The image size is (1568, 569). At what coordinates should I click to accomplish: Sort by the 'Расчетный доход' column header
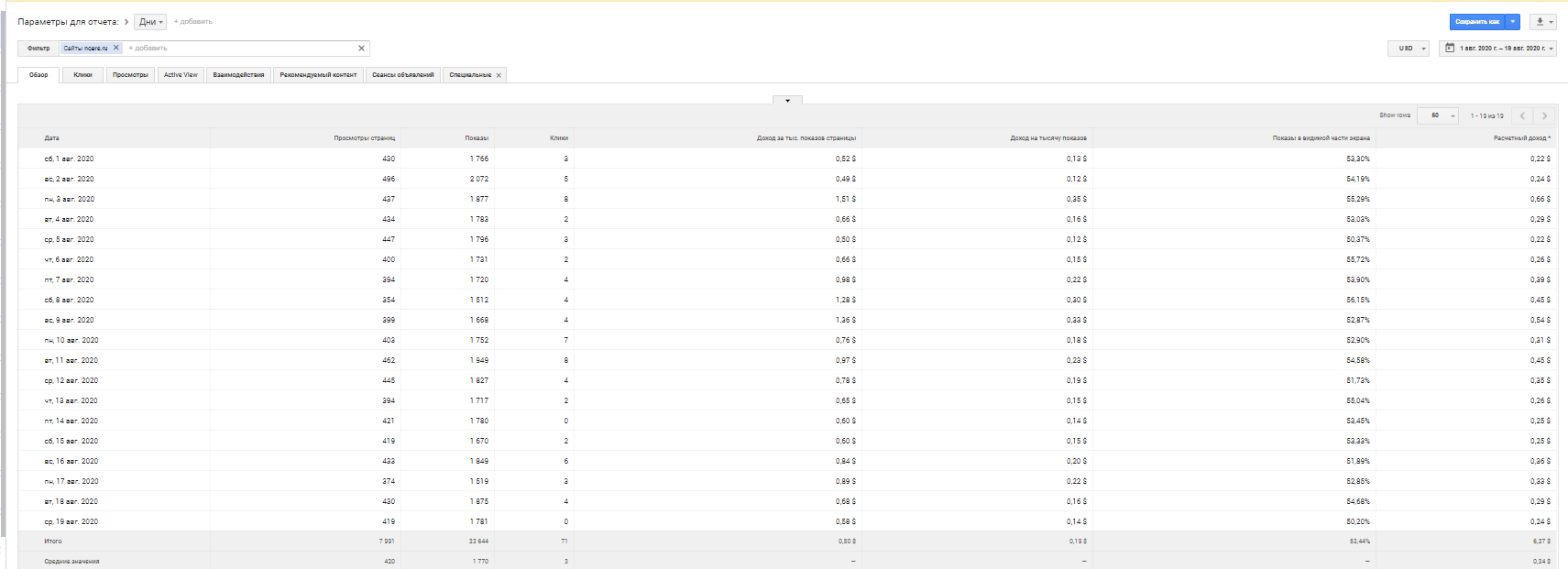click(1519, 138)
